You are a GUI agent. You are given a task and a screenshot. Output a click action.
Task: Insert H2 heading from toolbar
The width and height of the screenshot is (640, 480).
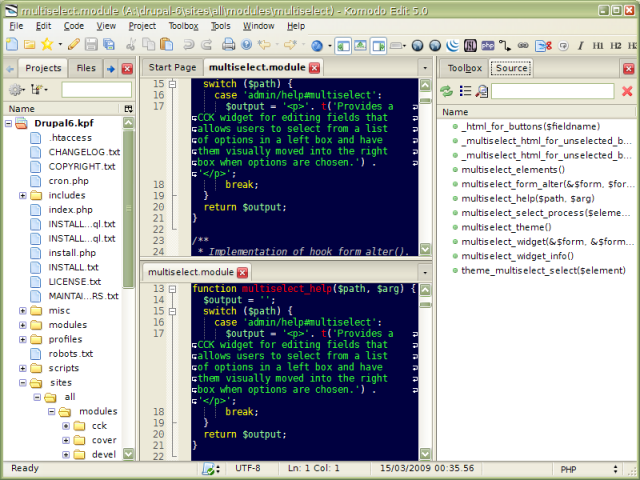(616, 45)
